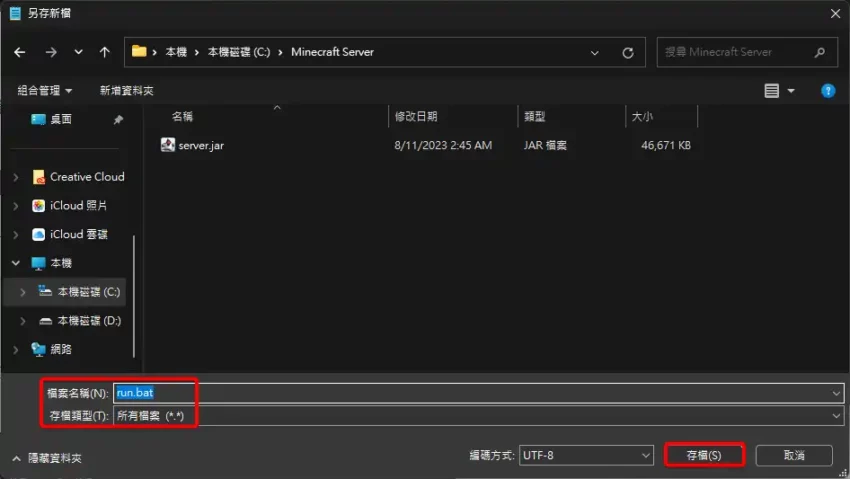
Task: Create folder with 新增資料夾
Action: pyautogui.click(x=126, y=90)
